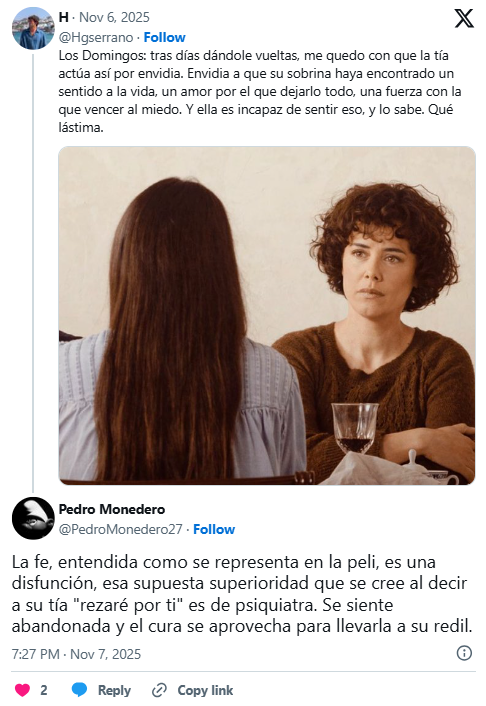Open the @PedroMonedero27 handle link
The height and width of the screenshot is (706, 486).
click(120, 529)
